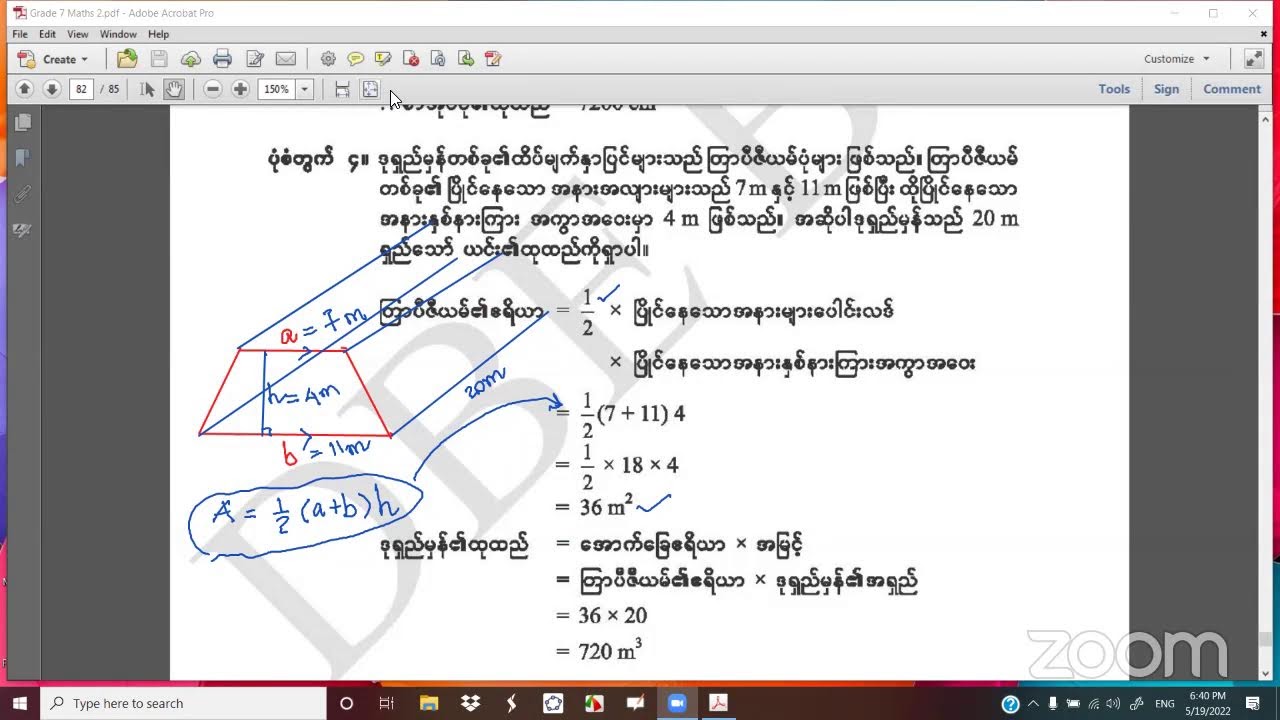The height and width of the screenshot is (720, 1280).
Task: Show the Page Thumbnails panel
Action: pos(23,122)
